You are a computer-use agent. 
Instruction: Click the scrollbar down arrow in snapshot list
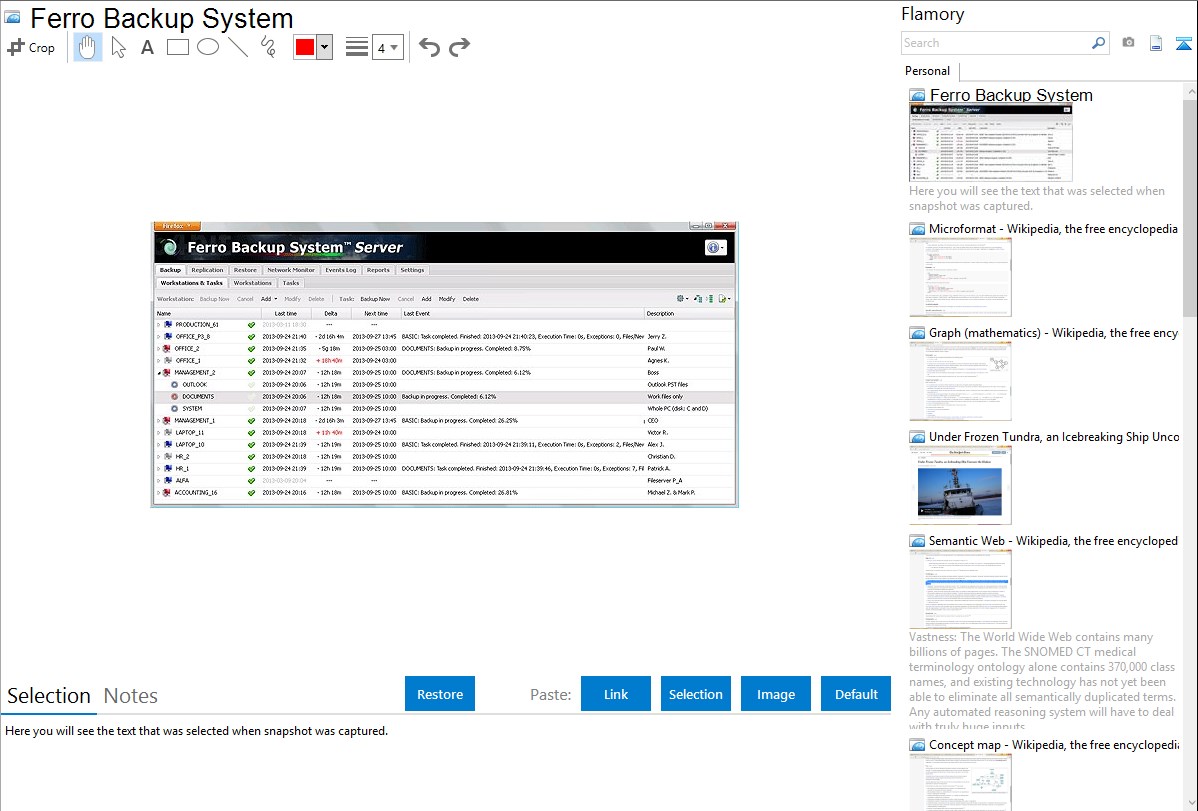1190,803
